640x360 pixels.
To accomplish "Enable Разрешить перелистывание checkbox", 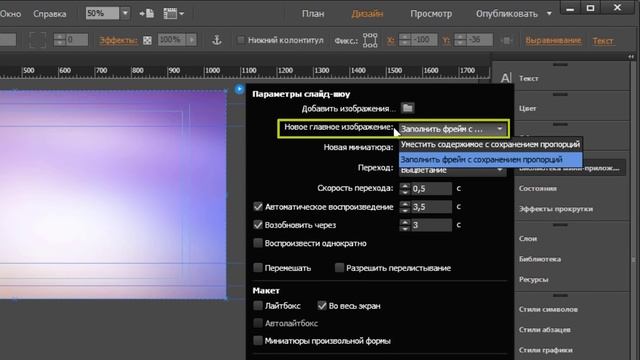I will click(339, 268).
